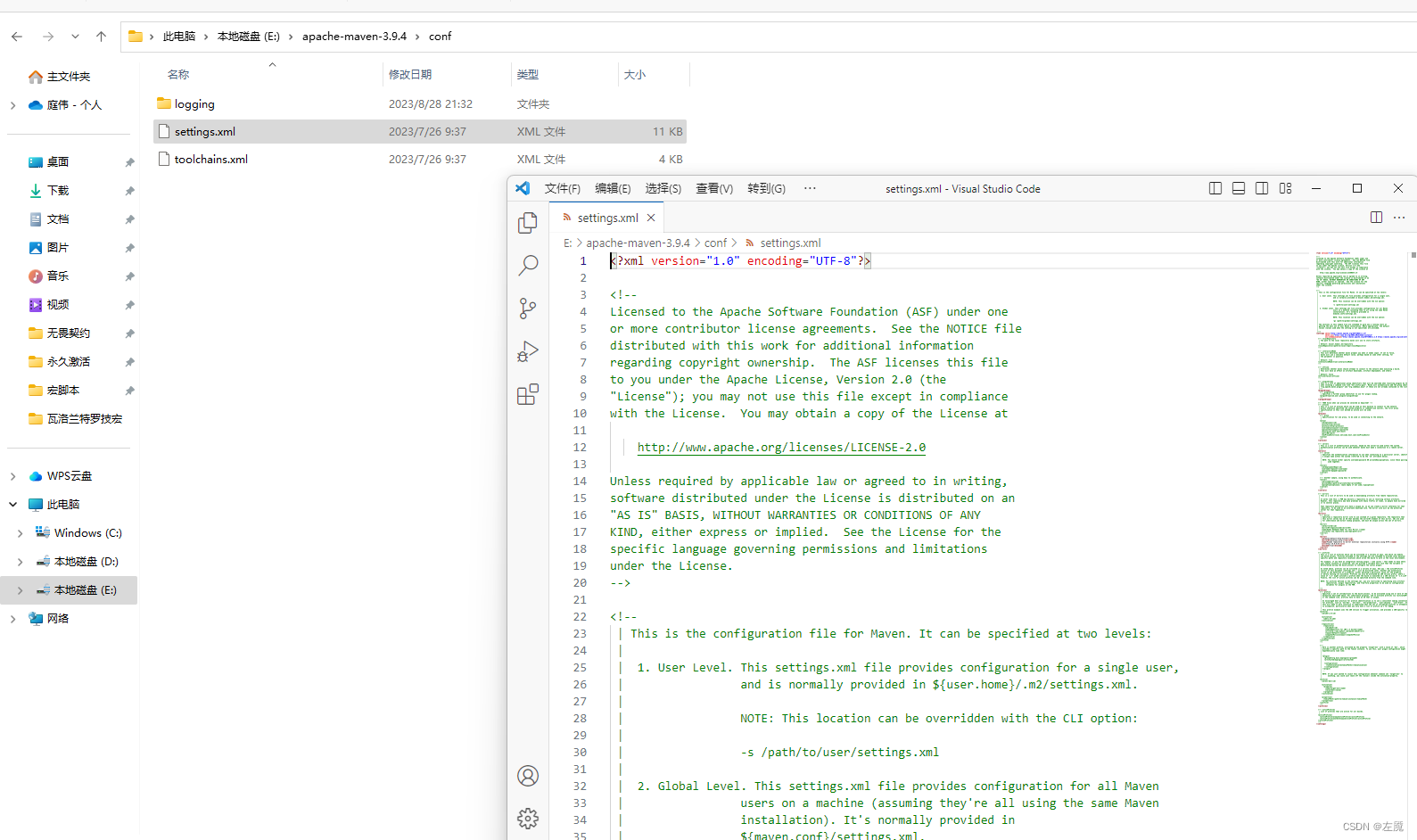The height and width of the screenshot is (840, 1417).
Task: Expand the 网络 node
Action: pyautogui.click(x=12, y=619)
